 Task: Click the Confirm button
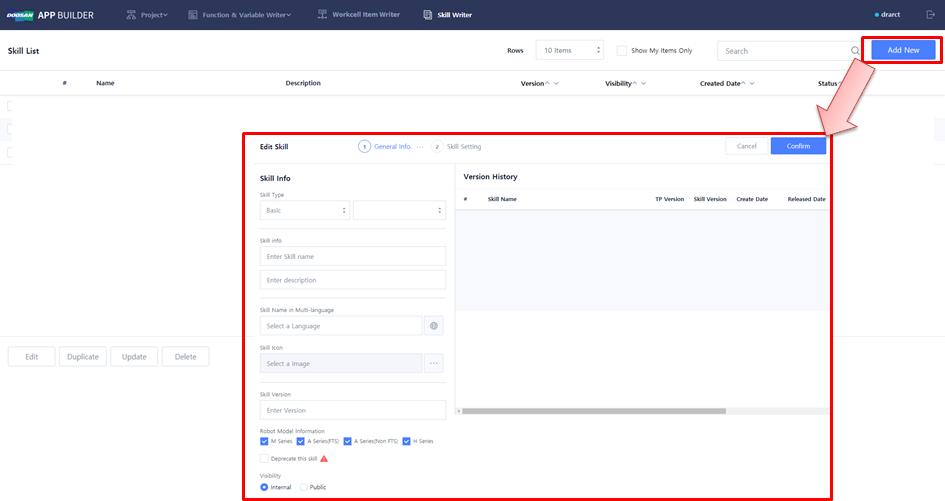pos(798,146)
